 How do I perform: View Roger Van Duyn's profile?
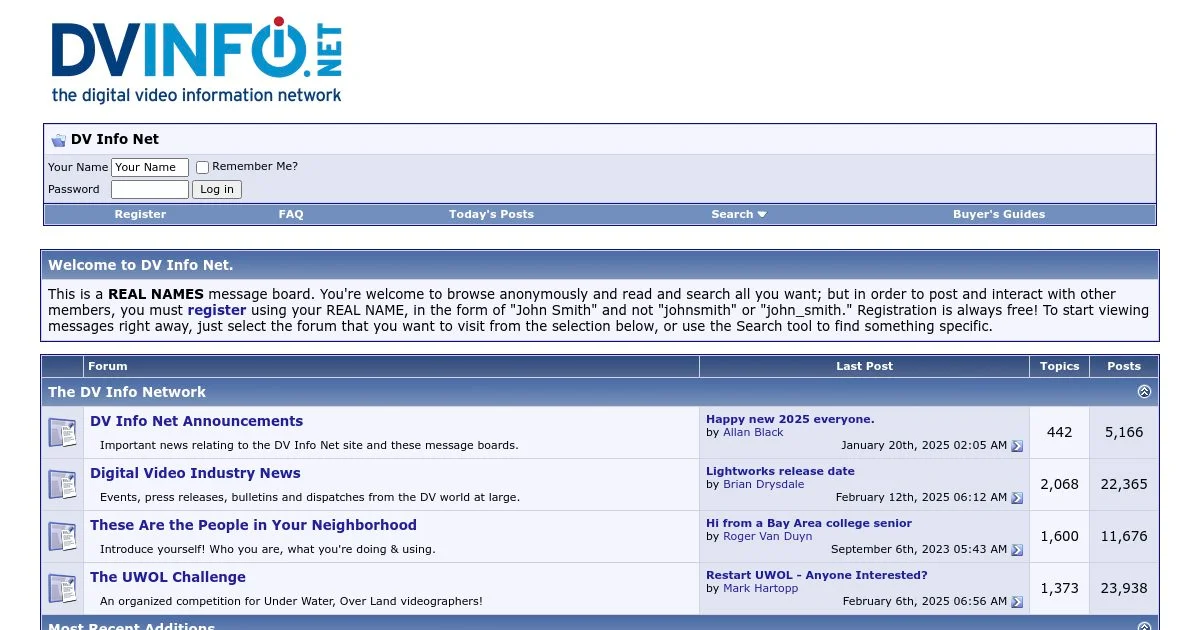768,536
